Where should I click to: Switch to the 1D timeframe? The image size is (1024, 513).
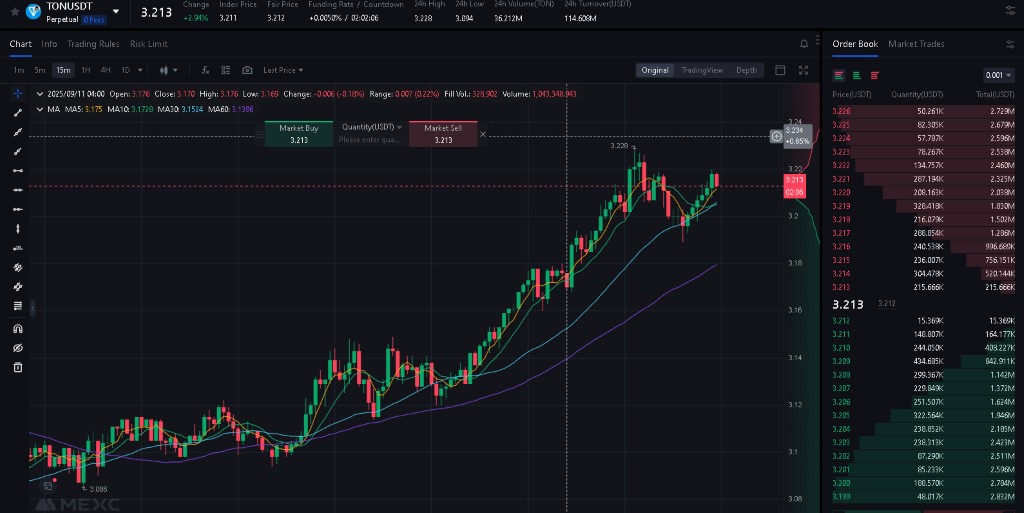click(x=125, y=70)
